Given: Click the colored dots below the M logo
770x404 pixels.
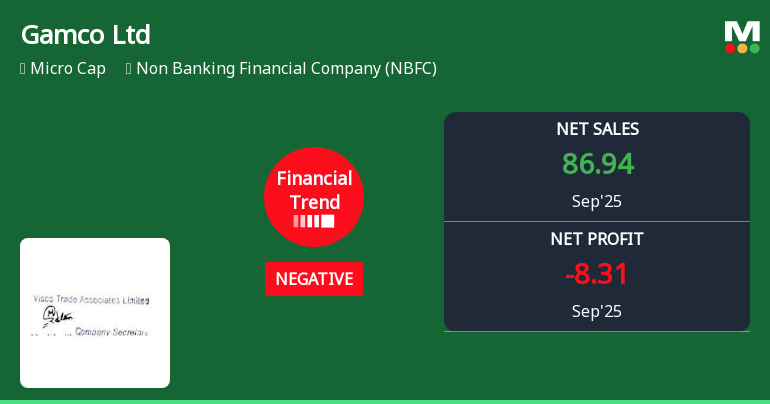Looking at the screenshot, I should coord(742,48).
